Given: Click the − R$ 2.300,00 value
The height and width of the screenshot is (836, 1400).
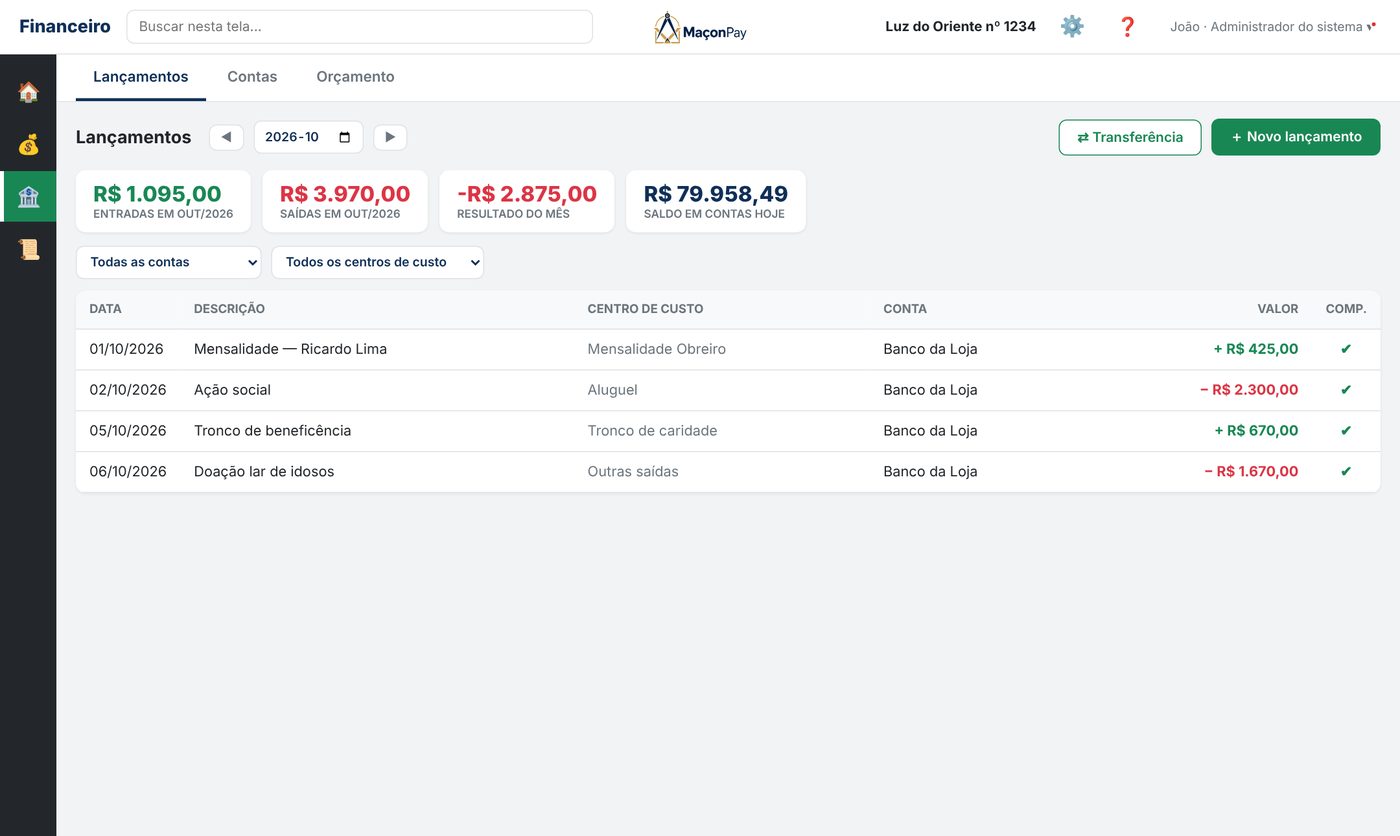Looking at the screenshot, I should point(1249,390).
